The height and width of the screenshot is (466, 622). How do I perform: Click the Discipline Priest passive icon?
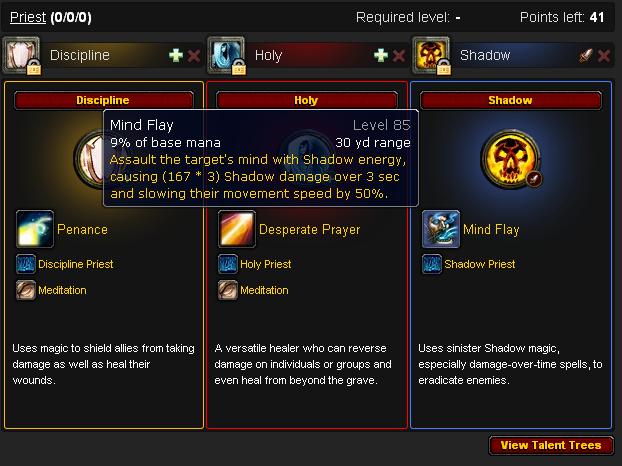pyautogui.click(x=25, y=264)
